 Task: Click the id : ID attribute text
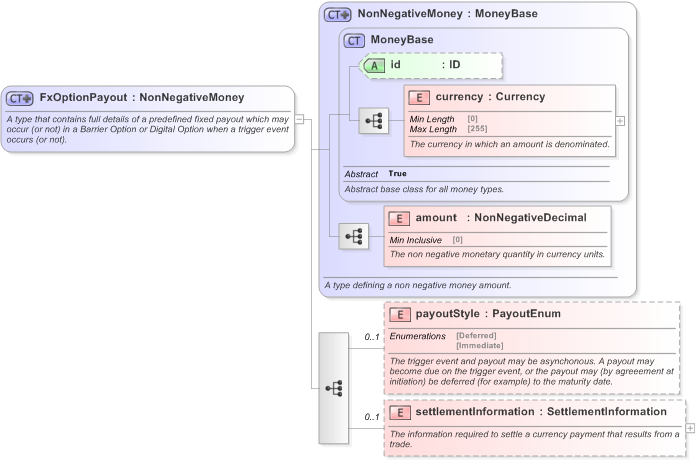tap(426, 65)
